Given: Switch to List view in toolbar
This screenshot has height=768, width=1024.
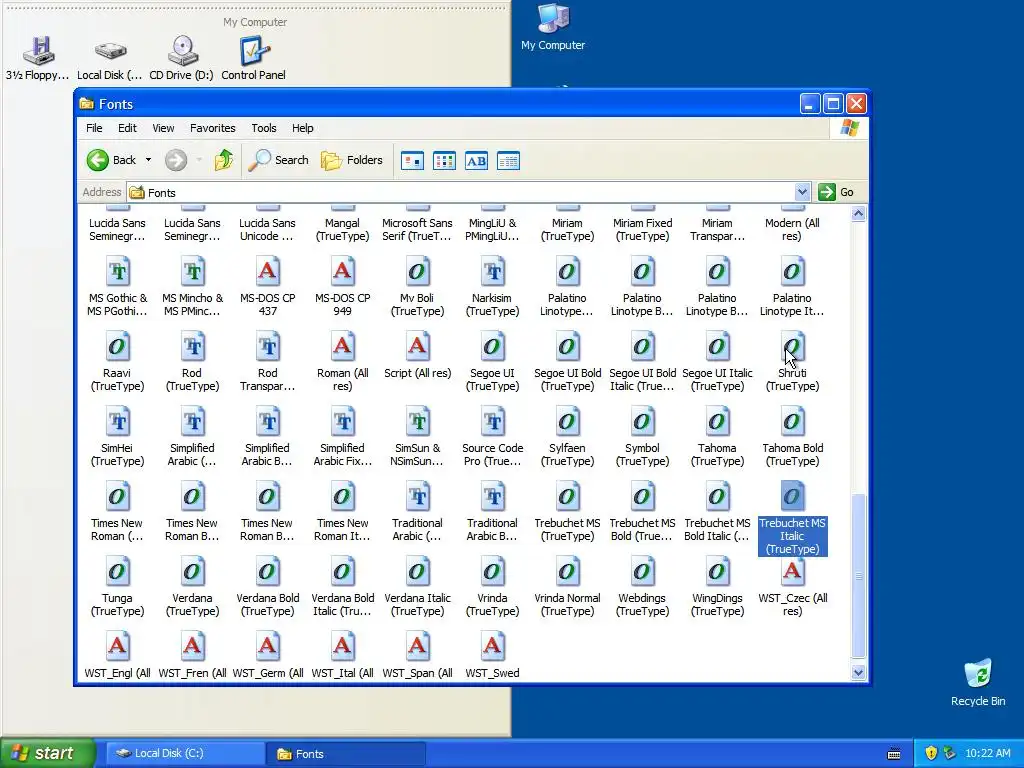Looking at the screenshot, I should [x=444, y=161].
